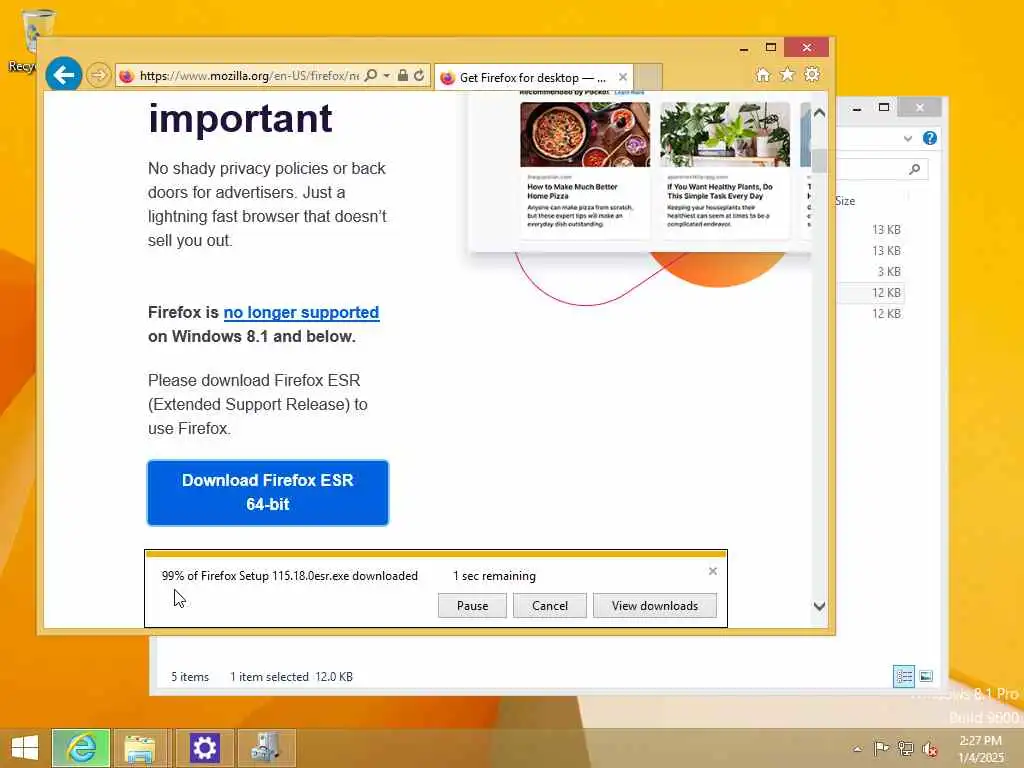Click the View downloads button
This screenshot has height=768, width=1024.
coord(654,605)
